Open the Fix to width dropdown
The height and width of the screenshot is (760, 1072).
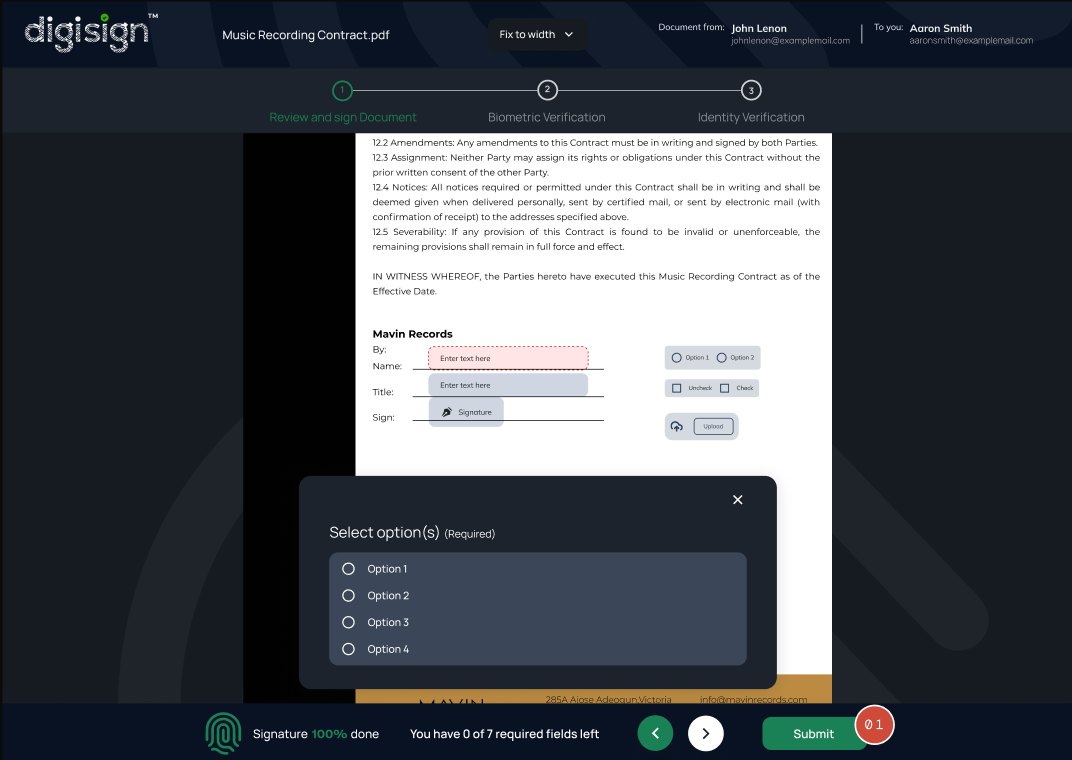(537, 34)
